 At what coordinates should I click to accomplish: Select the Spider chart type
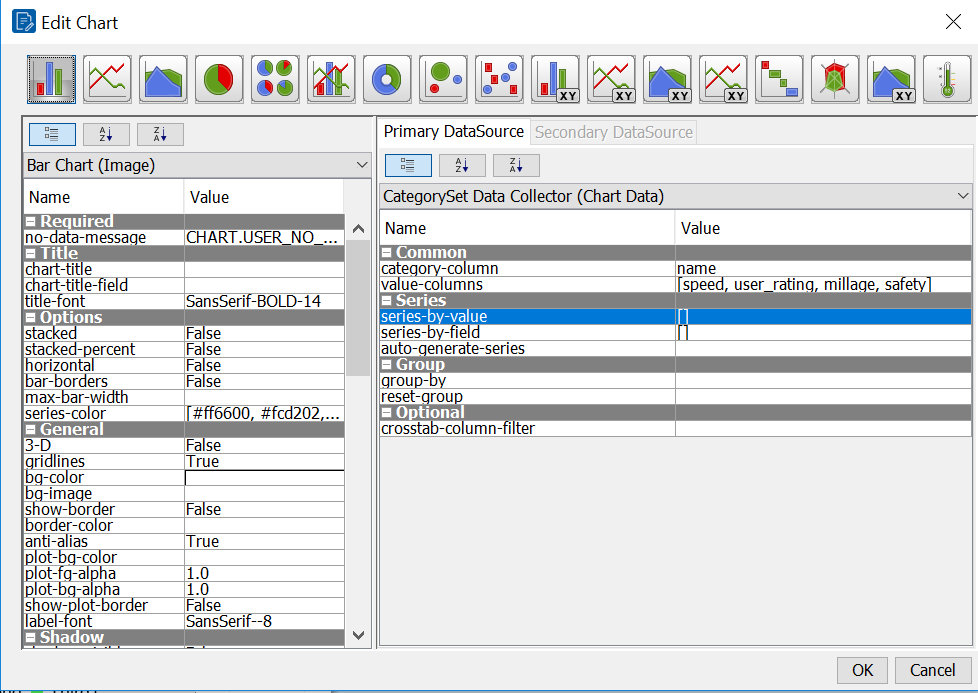pos(835,79)
